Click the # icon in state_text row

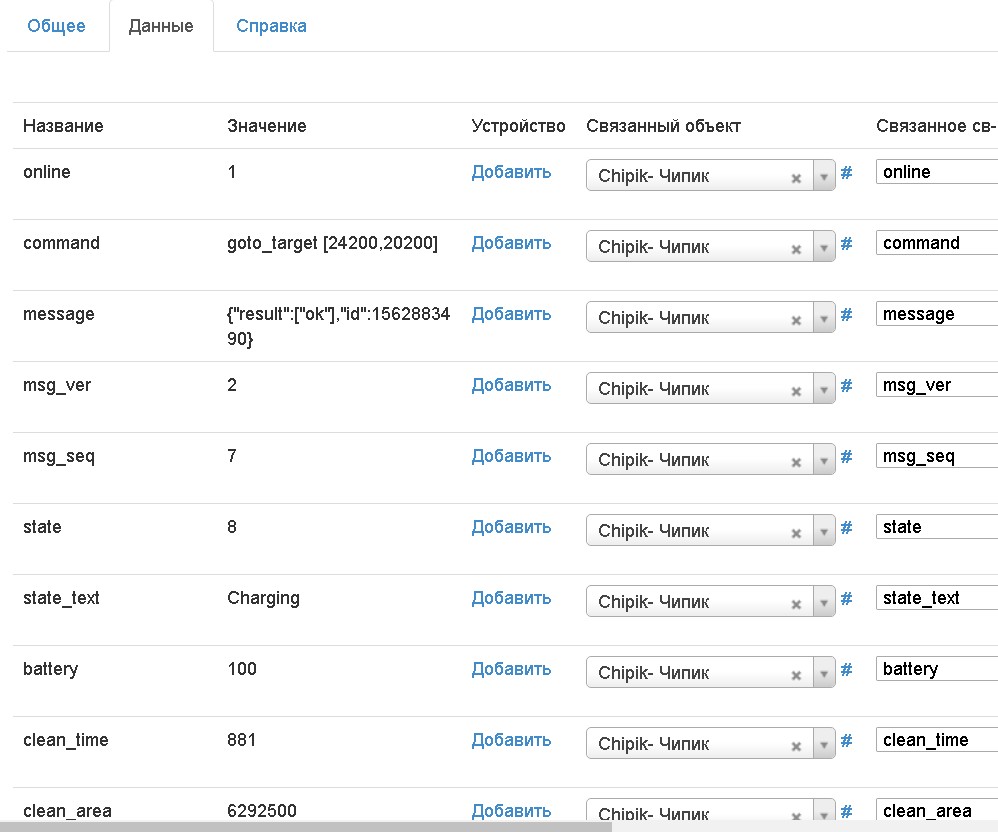point(846,599)
